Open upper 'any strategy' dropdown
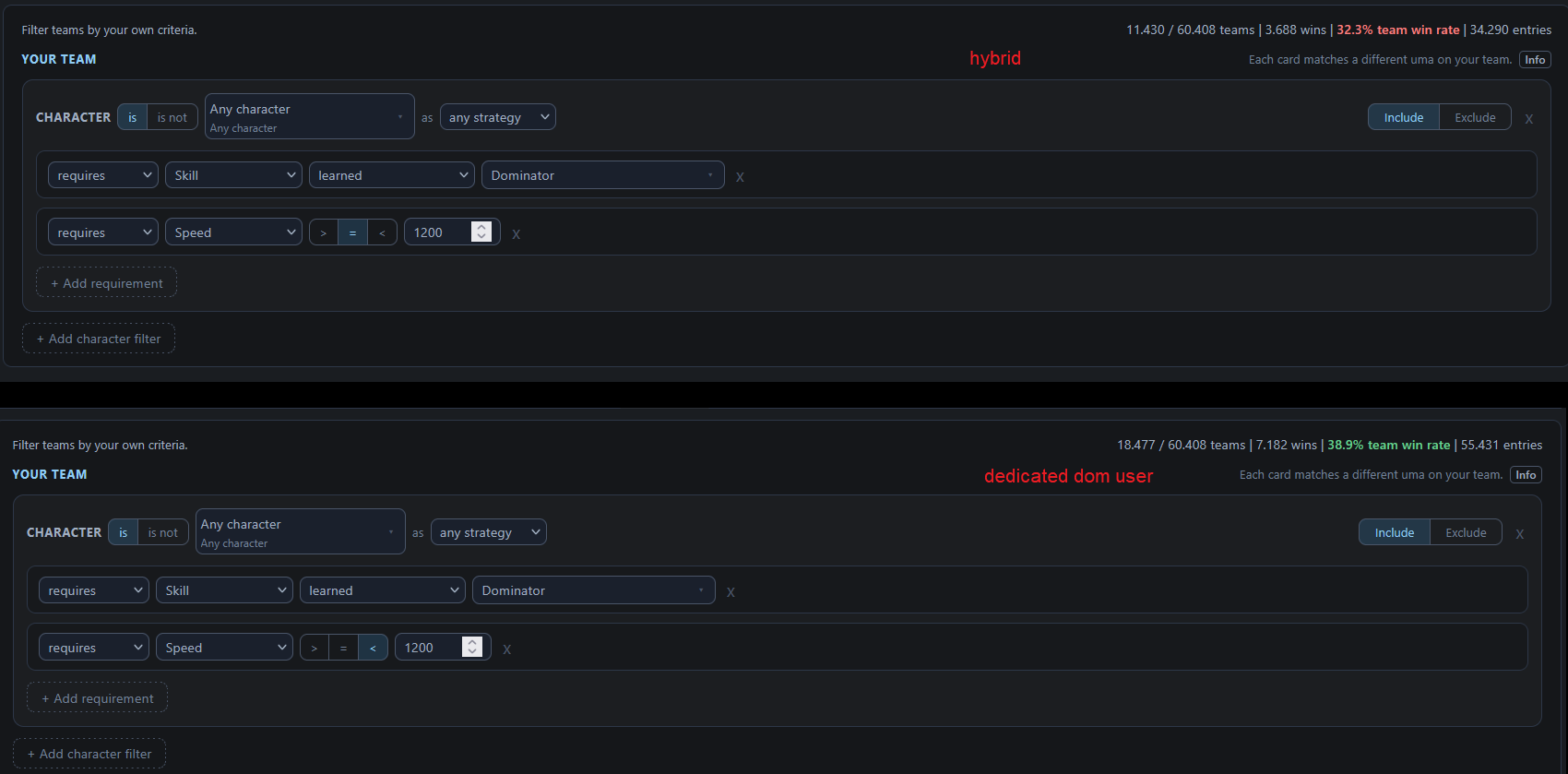1568x774 pixels. 498,117
